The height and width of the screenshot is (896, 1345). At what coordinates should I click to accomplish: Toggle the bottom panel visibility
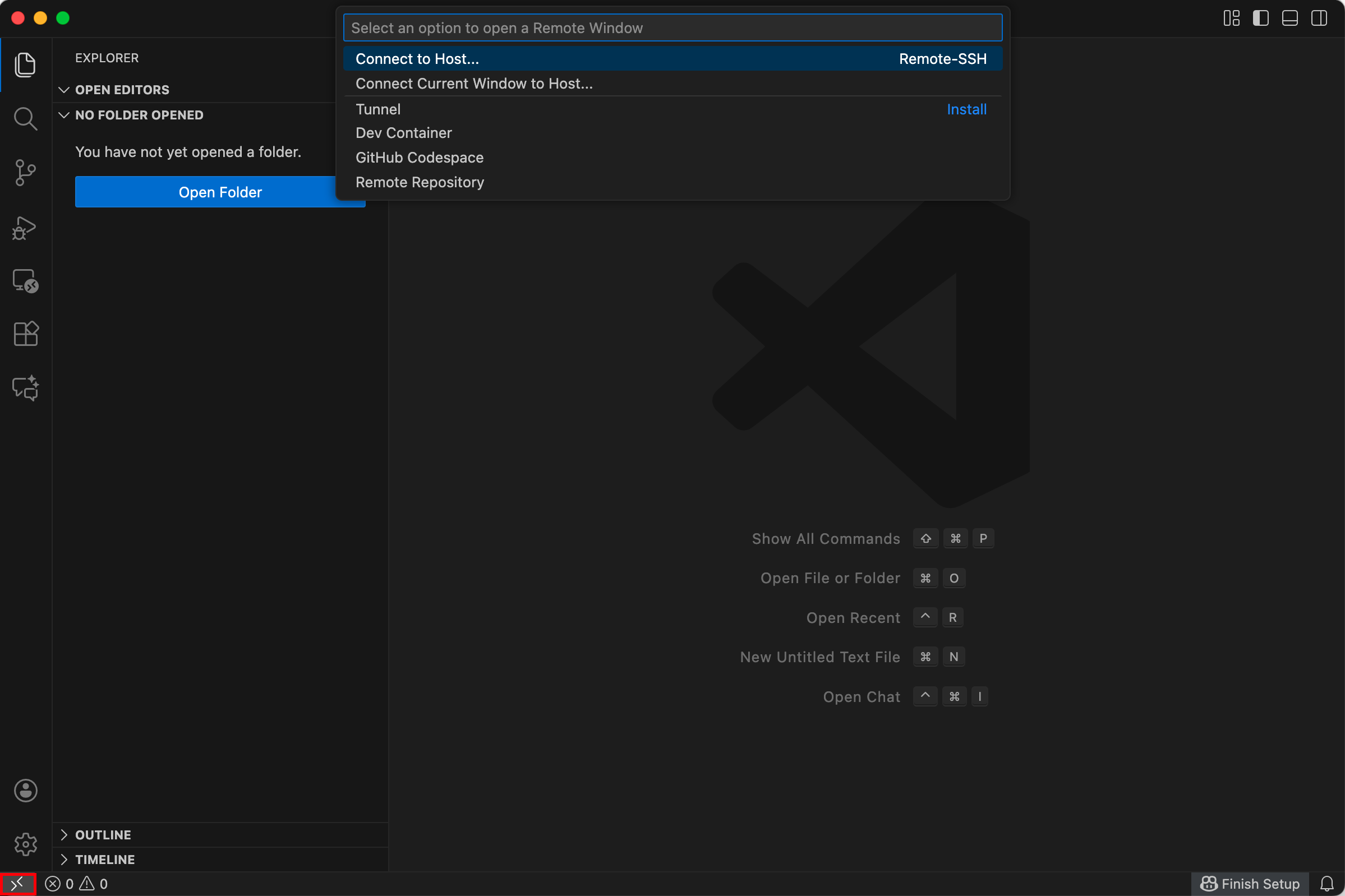coord(1289,19)
